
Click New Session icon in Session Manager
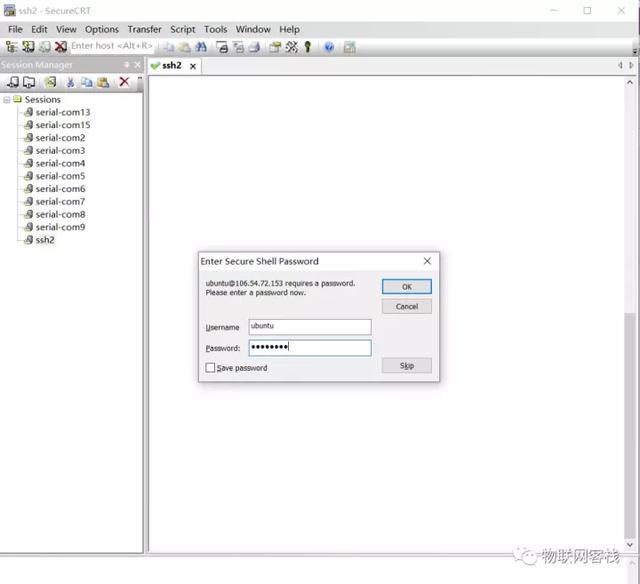click(x=13, y=82)
